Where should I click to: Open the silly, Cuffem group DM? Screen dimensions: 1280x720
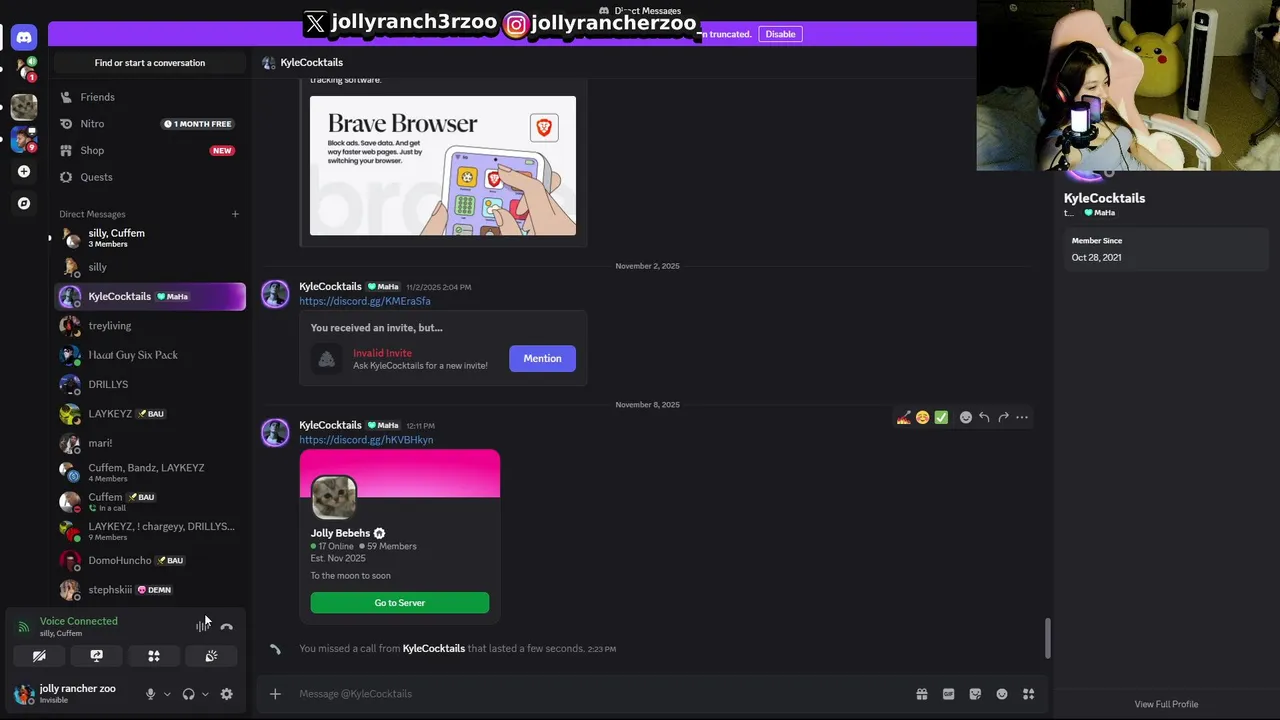coord(150,238)
